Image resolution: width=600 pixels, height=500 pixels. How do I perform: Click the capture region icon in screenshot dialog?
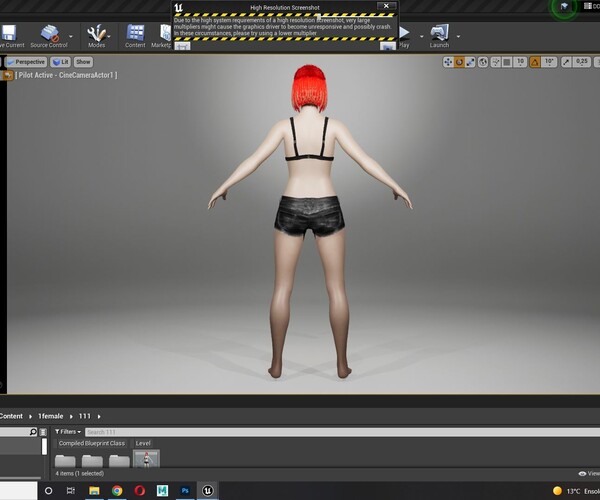(183, 46)
